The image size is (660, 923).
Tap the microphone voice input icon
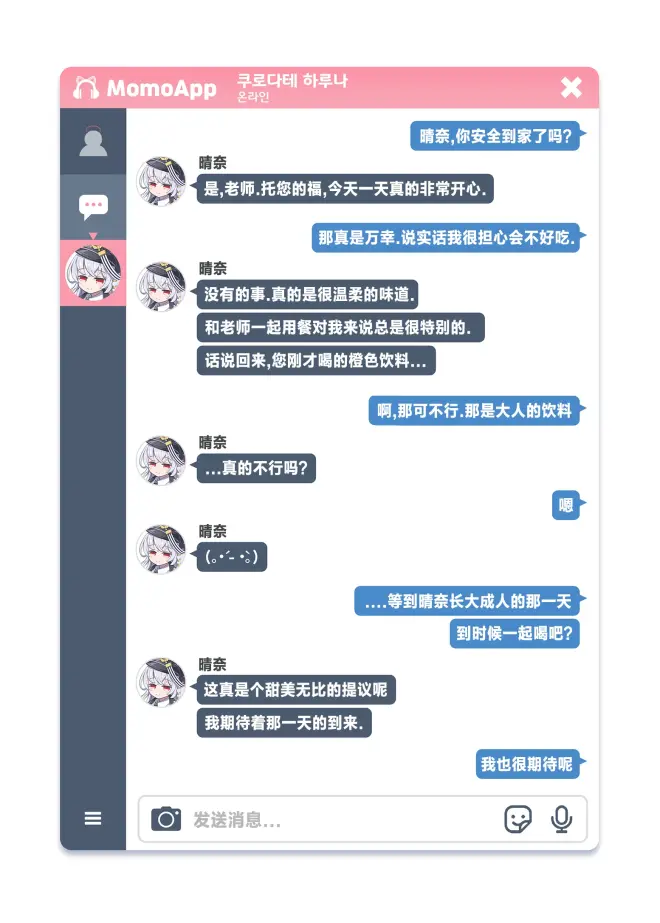[x=561, y=819]
